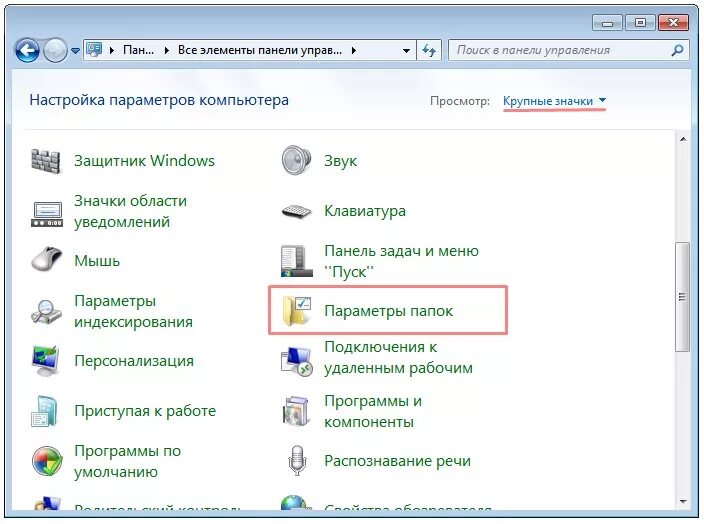Viewport: 704px width, 524px height.
Task: Open the Программы и компоненты icon
Action: click(296, 411)
